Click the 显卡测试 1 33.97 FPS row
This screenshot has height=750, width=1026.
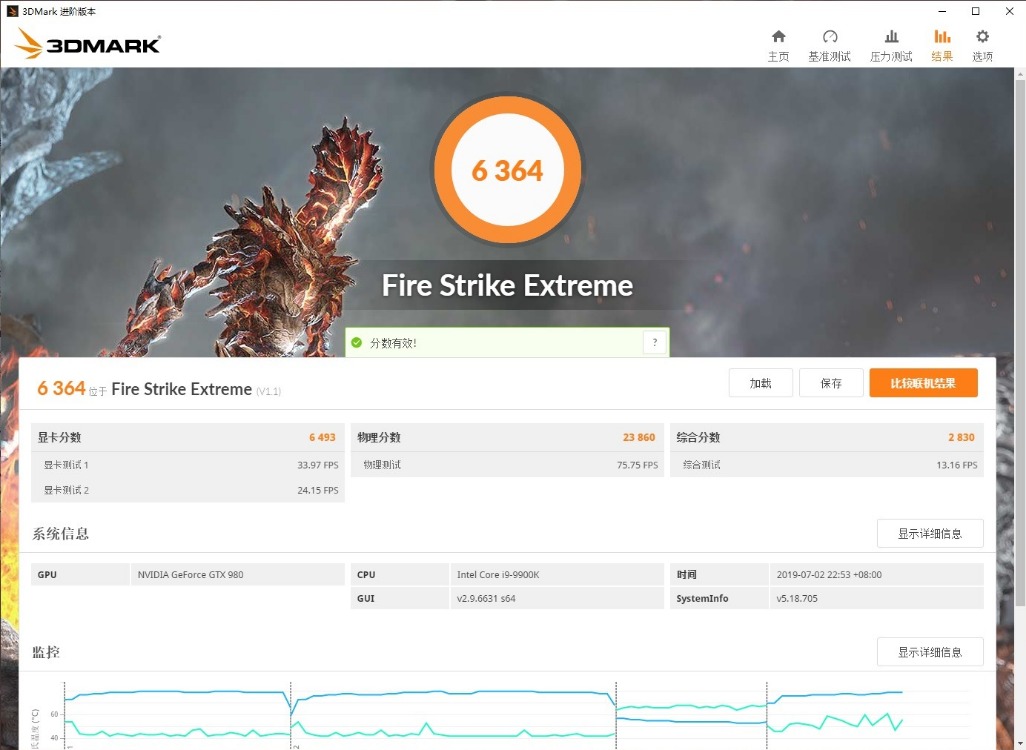(x=187, y=465)
